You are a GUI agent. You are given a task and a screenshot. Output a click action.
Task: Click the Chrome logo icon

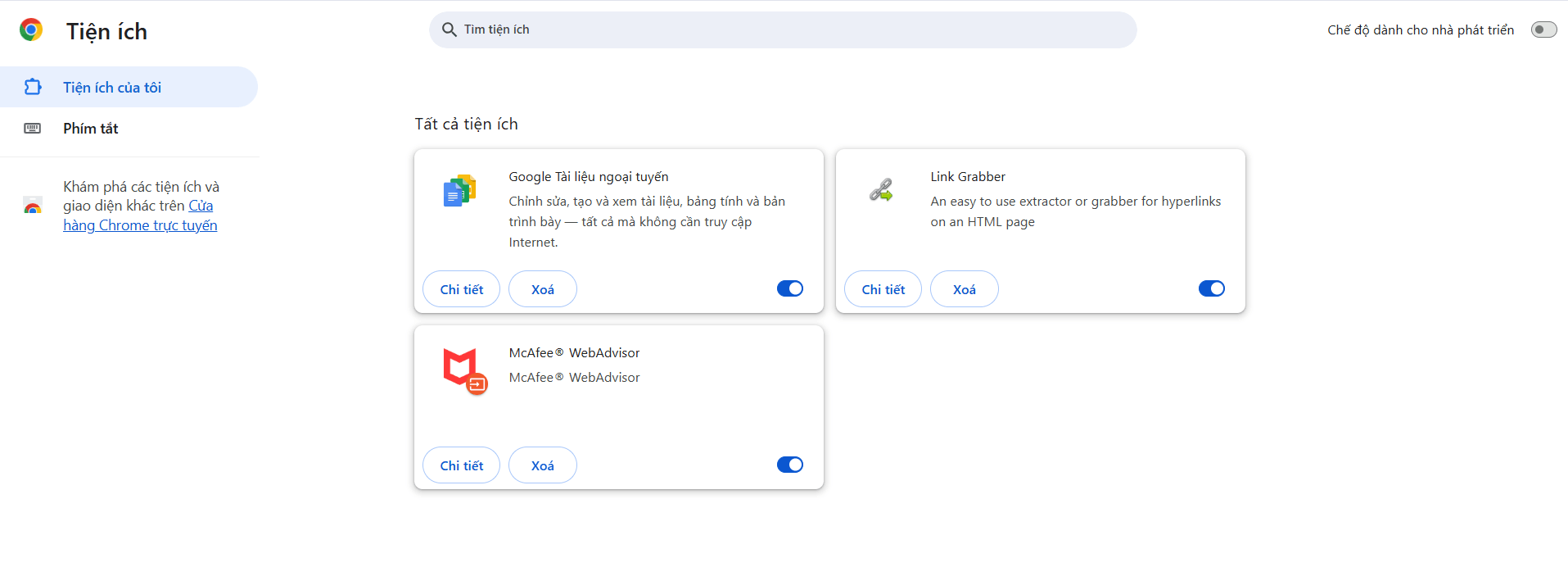(x=31, y=30)
